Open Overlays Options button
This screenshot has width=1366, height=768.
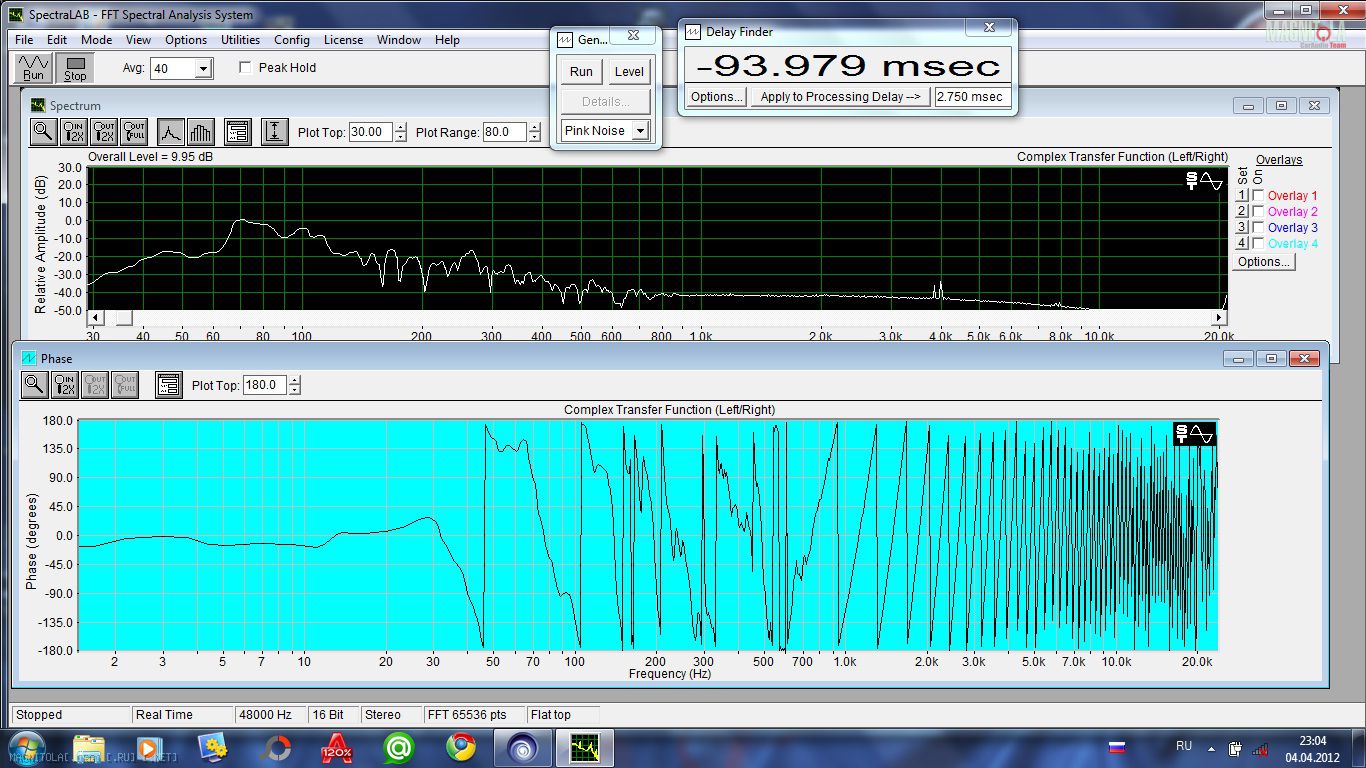[1263, 262]
